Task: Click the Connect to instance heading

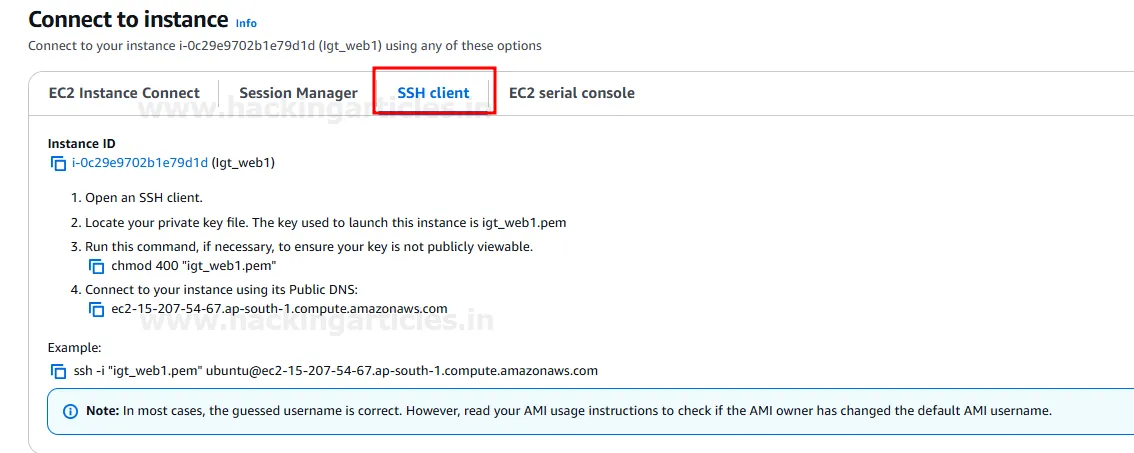Action: tap(128, 19)
